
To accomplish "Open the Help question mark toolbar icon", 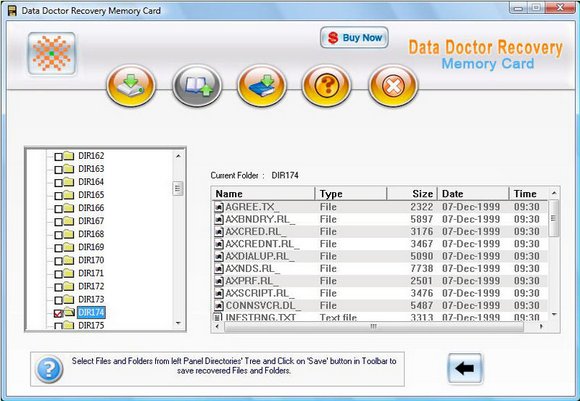I will pyautogui.click(x=326, y=85).
